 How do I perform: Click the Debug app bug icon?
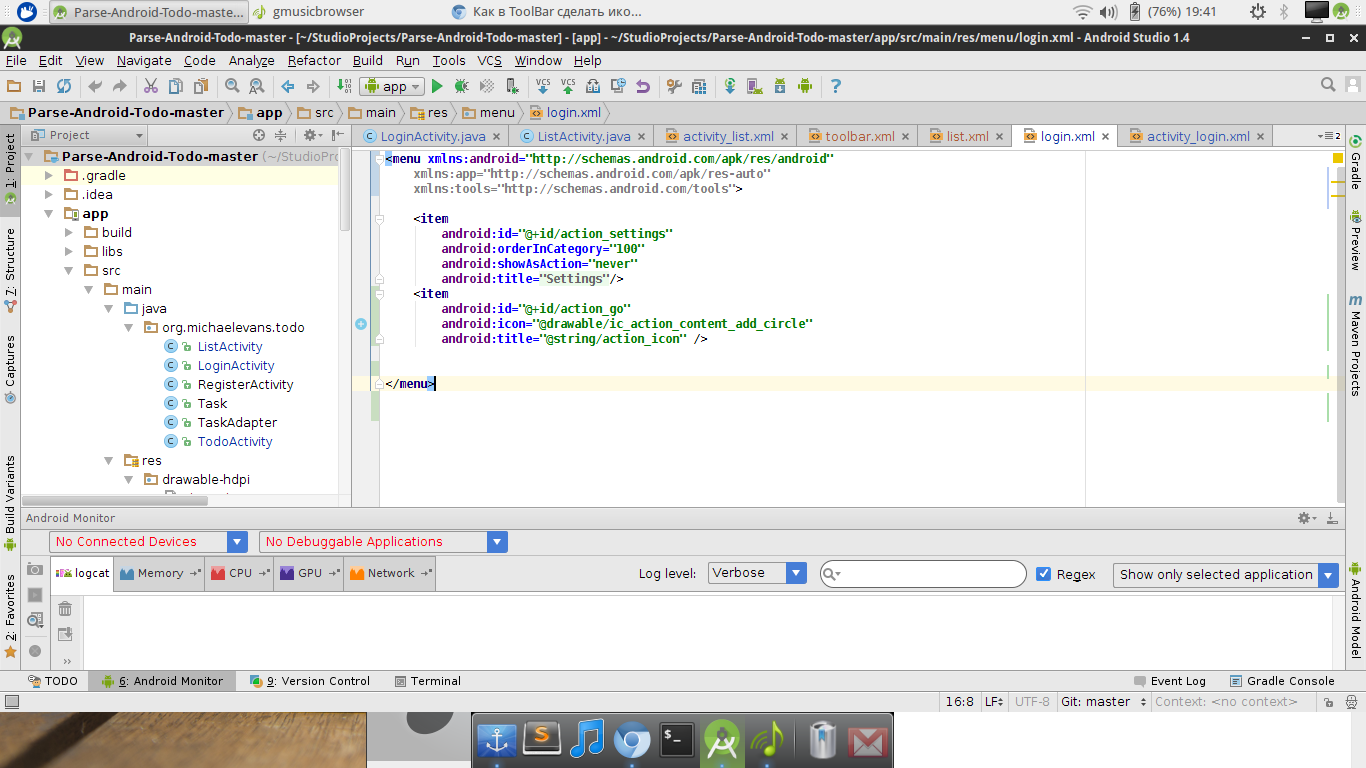462,87
